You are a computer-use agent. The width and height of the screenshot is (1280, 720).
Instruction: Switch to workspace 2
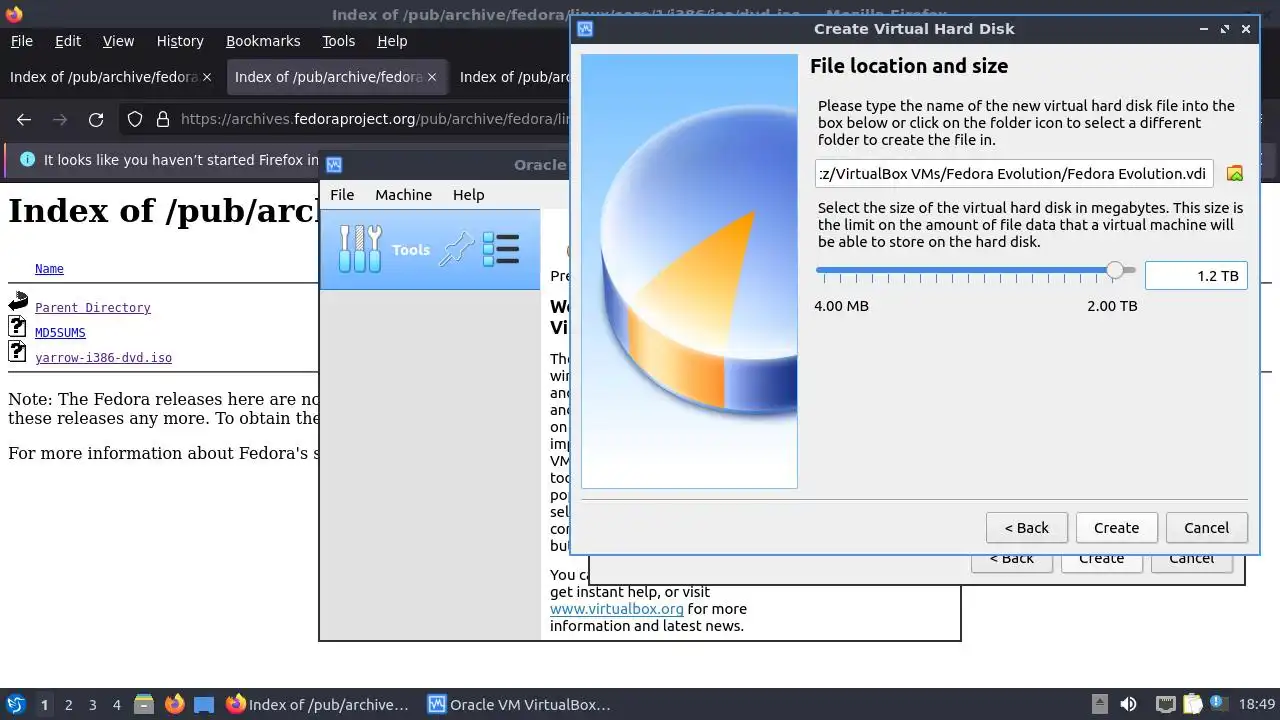coord(68,705)
